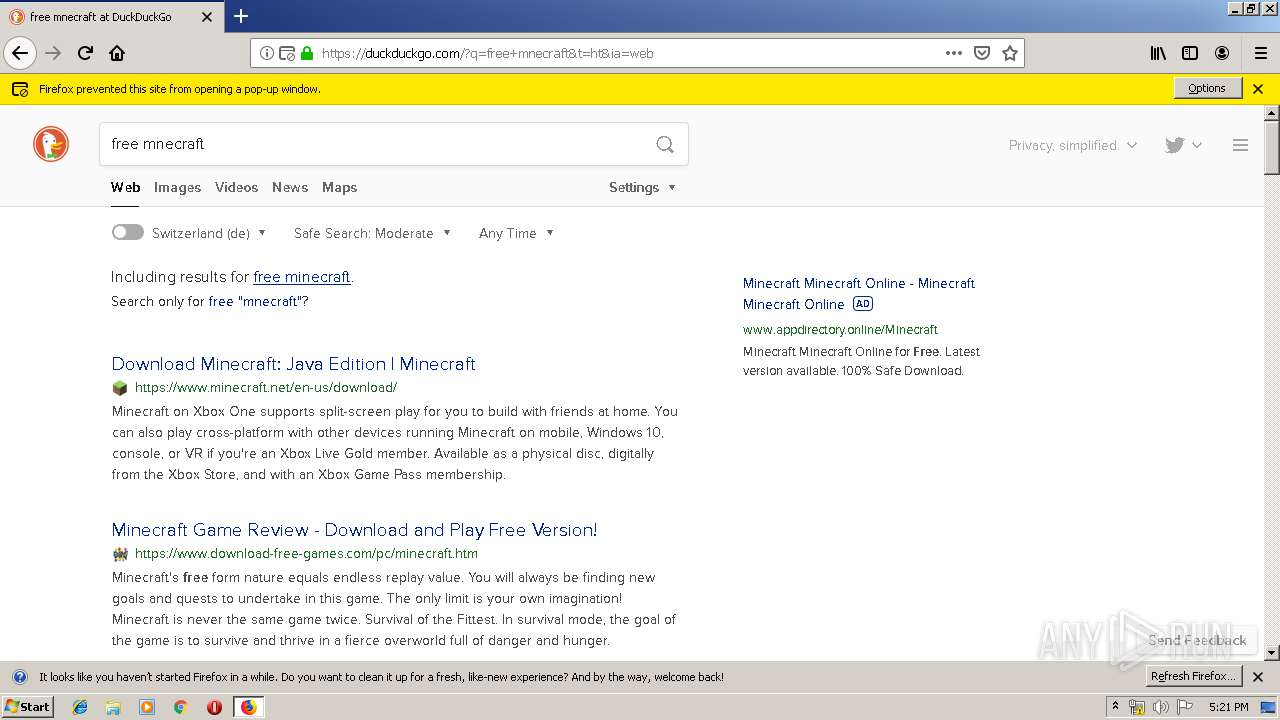Expand the Settings dropdown
The image size is (1280, 720).
click(x=642, y=187)
